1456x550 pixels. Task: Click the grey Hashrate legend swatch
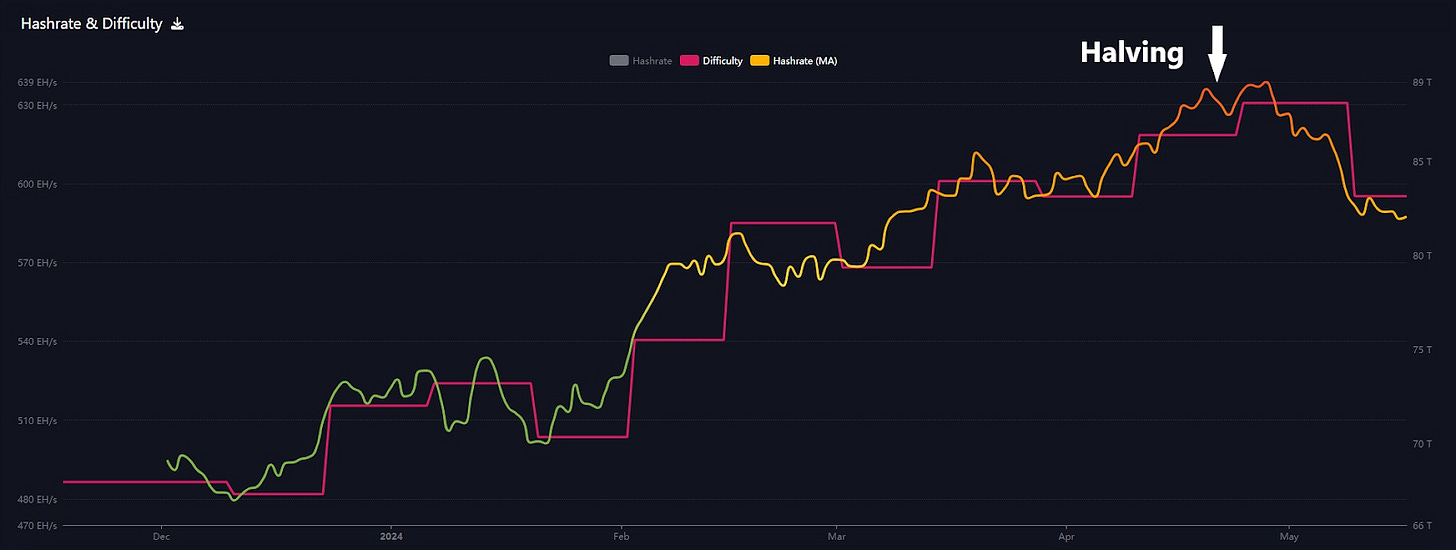(618, 61)
